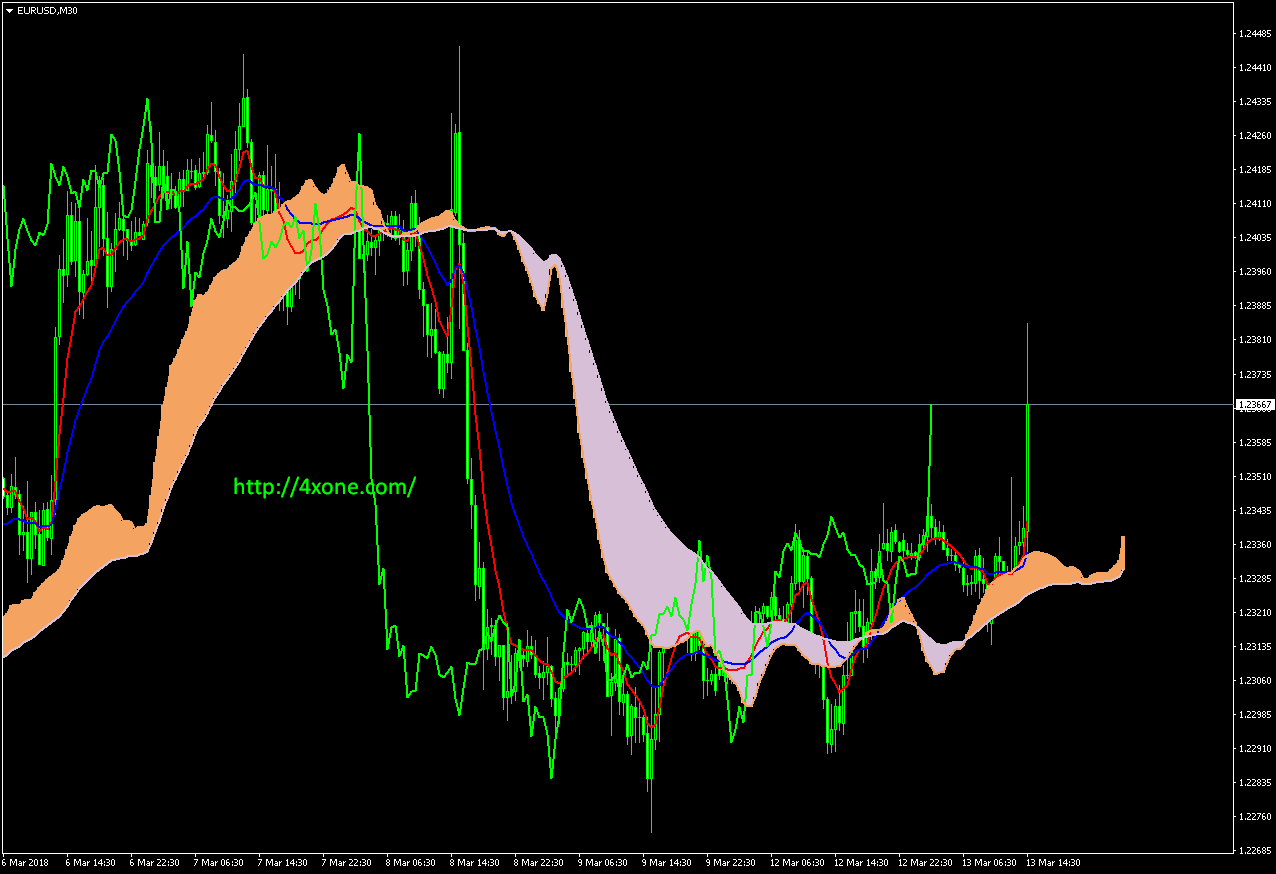The image size is (1276, 874).
Task: Click the 6 Mar 22:30 time label
Action: 155,862
